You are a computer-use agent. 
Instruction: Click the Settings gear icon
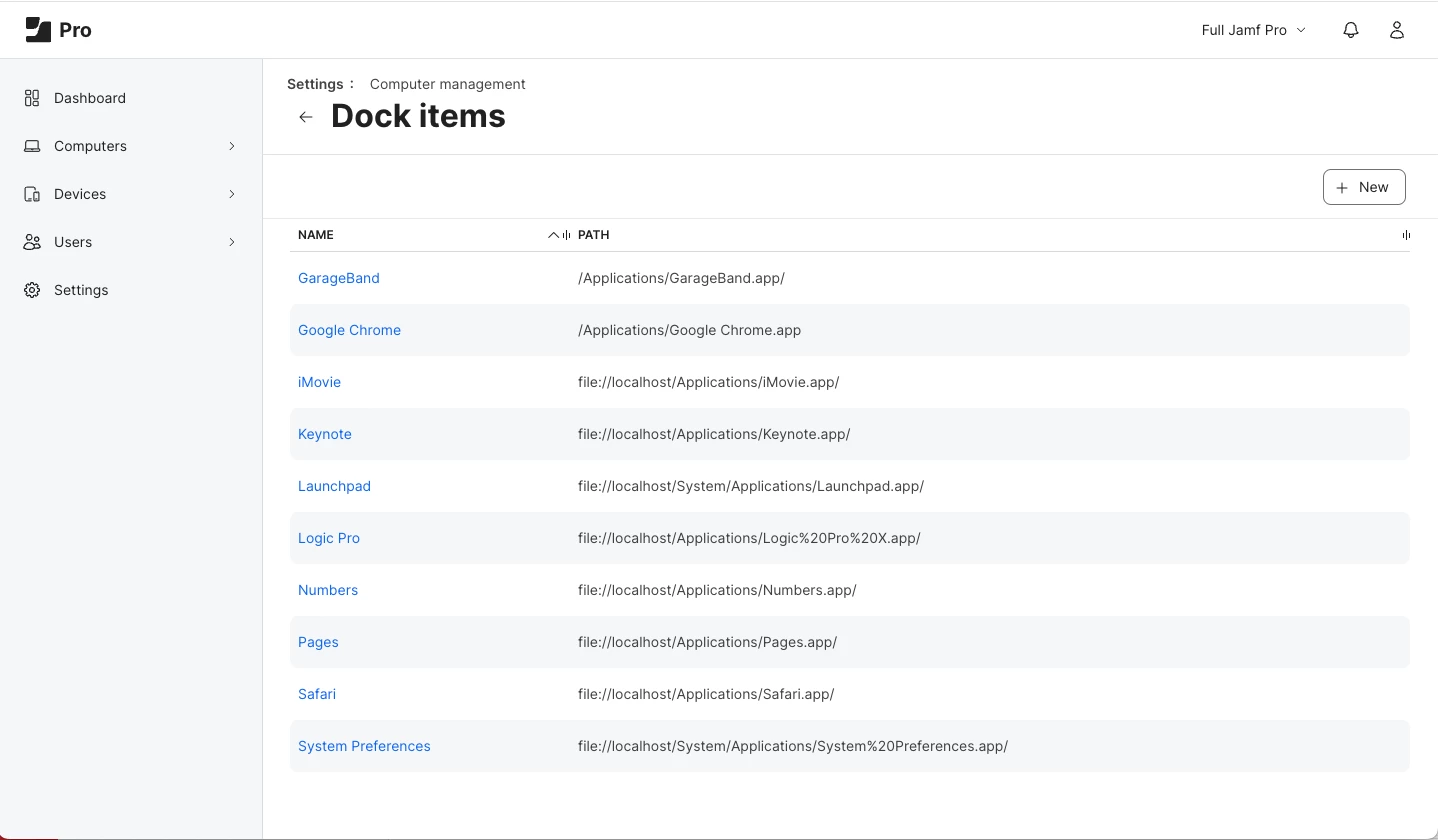tap(32, 290)
